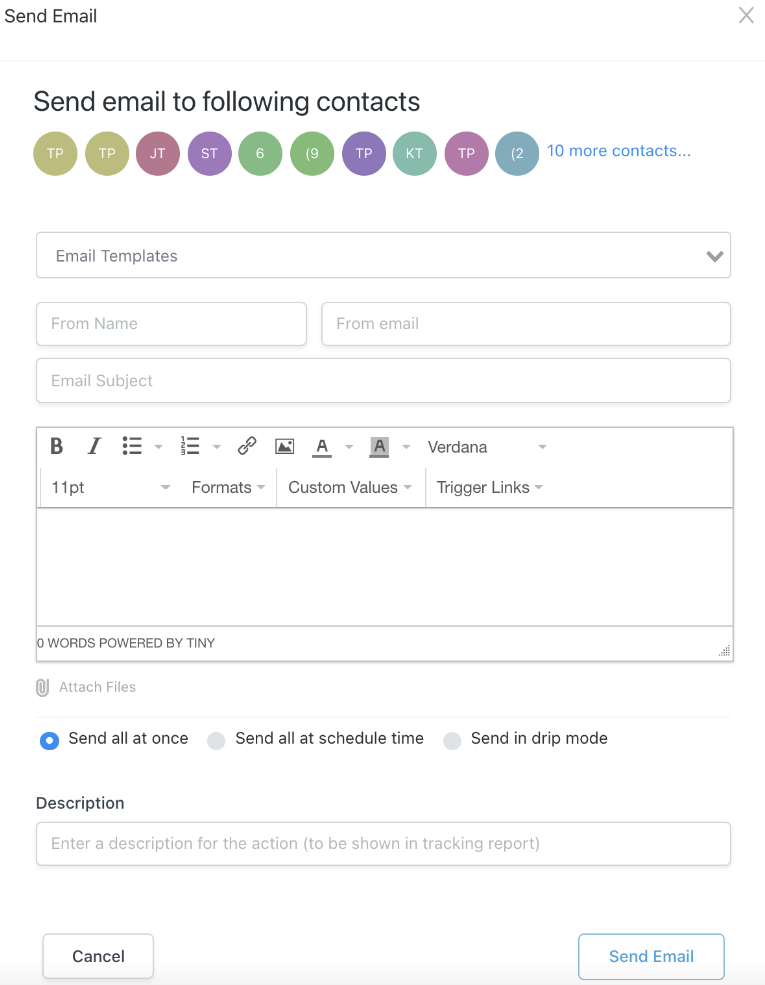Open the Trigger Links menu

489,487
